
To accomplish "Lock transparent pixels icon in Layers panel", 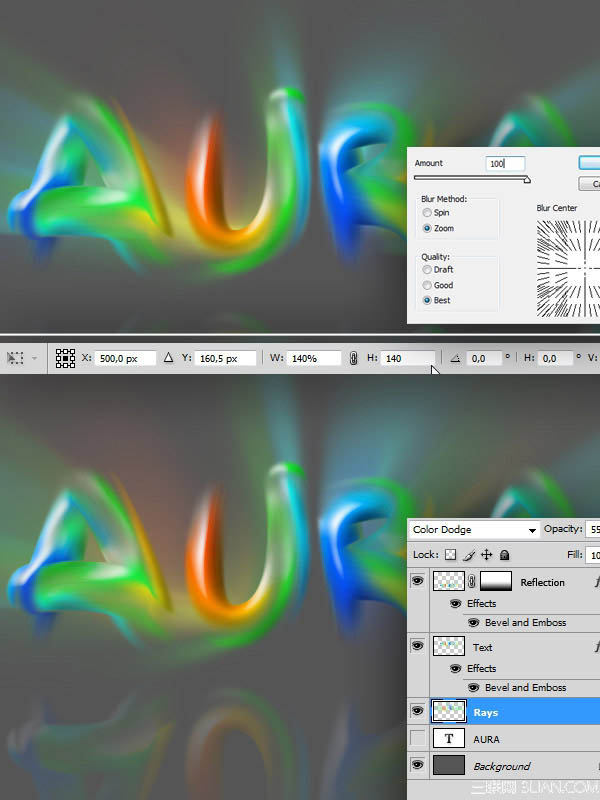I will (x=450, y=555).
